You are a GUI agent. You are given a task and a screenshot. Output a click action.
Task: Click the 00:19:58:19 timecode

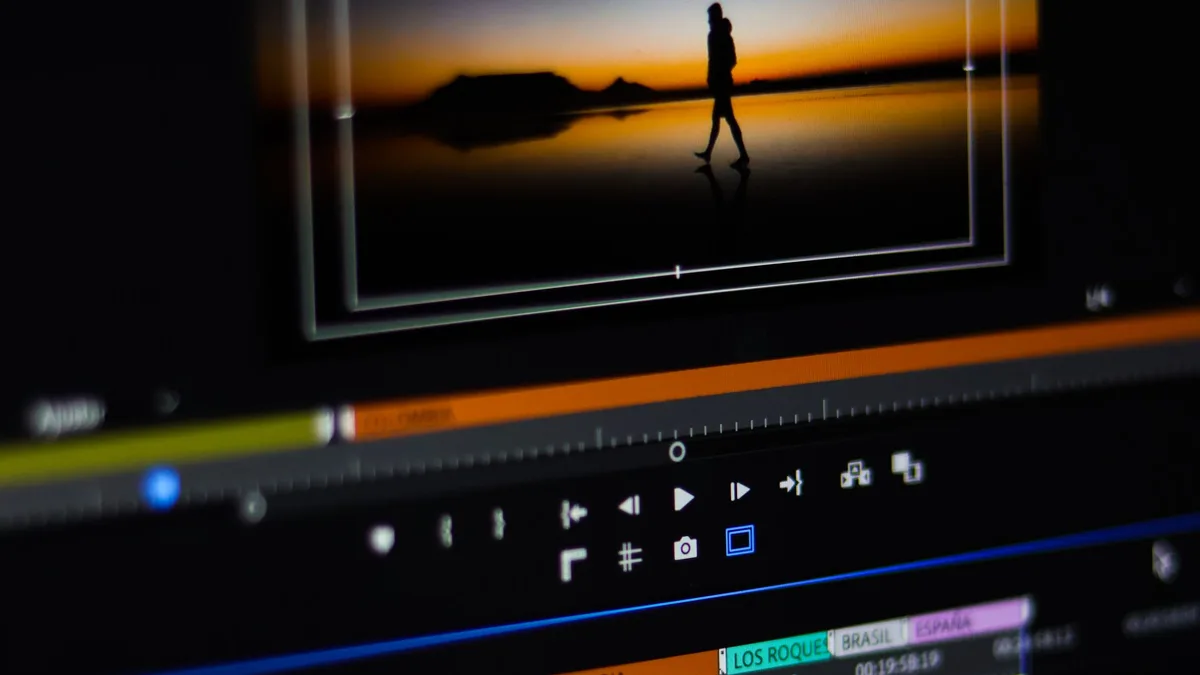tap(896, 663)
